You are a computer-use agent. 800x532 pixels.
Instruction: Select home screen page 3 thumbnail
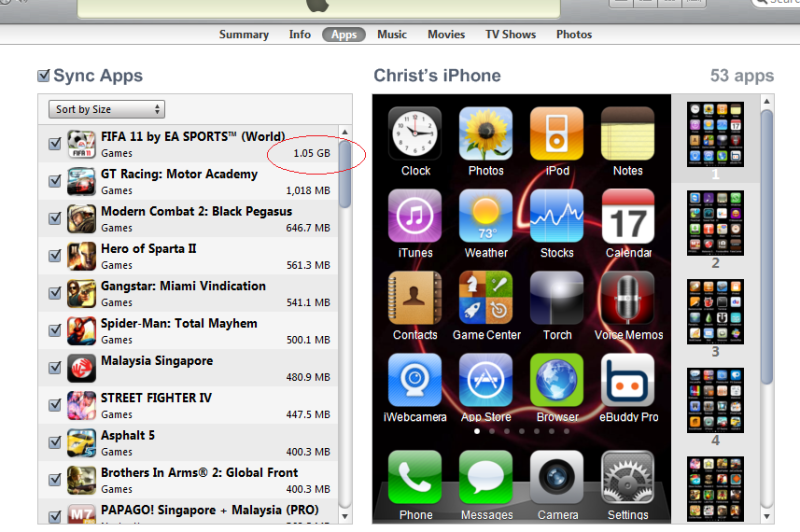point(715,311)
